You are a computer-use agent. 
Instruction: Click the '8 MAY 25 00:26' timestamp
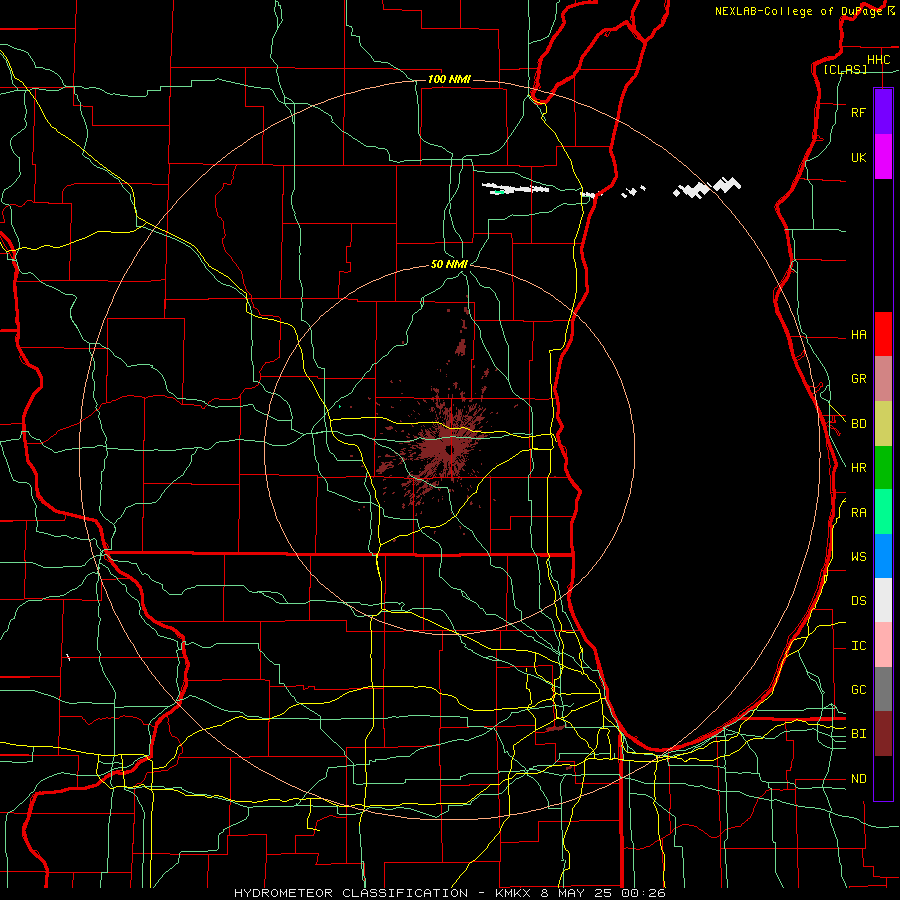coord(603,893)
